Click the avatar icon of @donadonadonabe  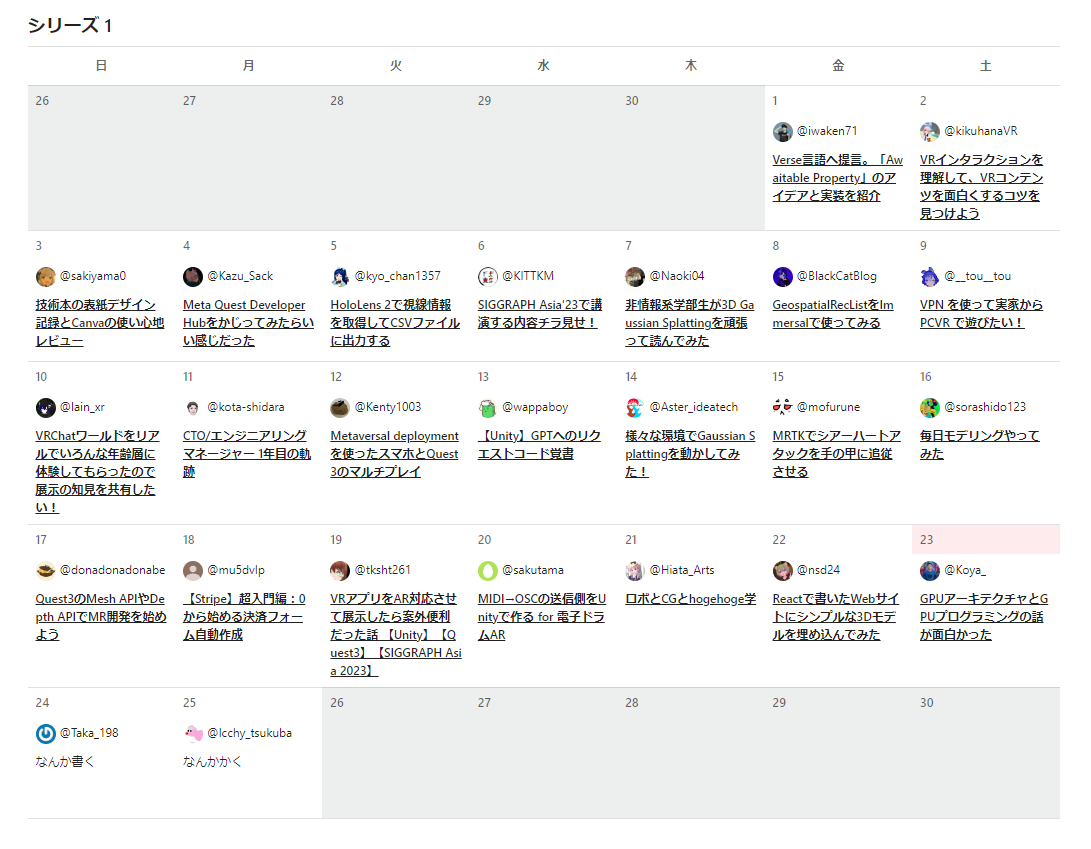(x=45, y=571)
